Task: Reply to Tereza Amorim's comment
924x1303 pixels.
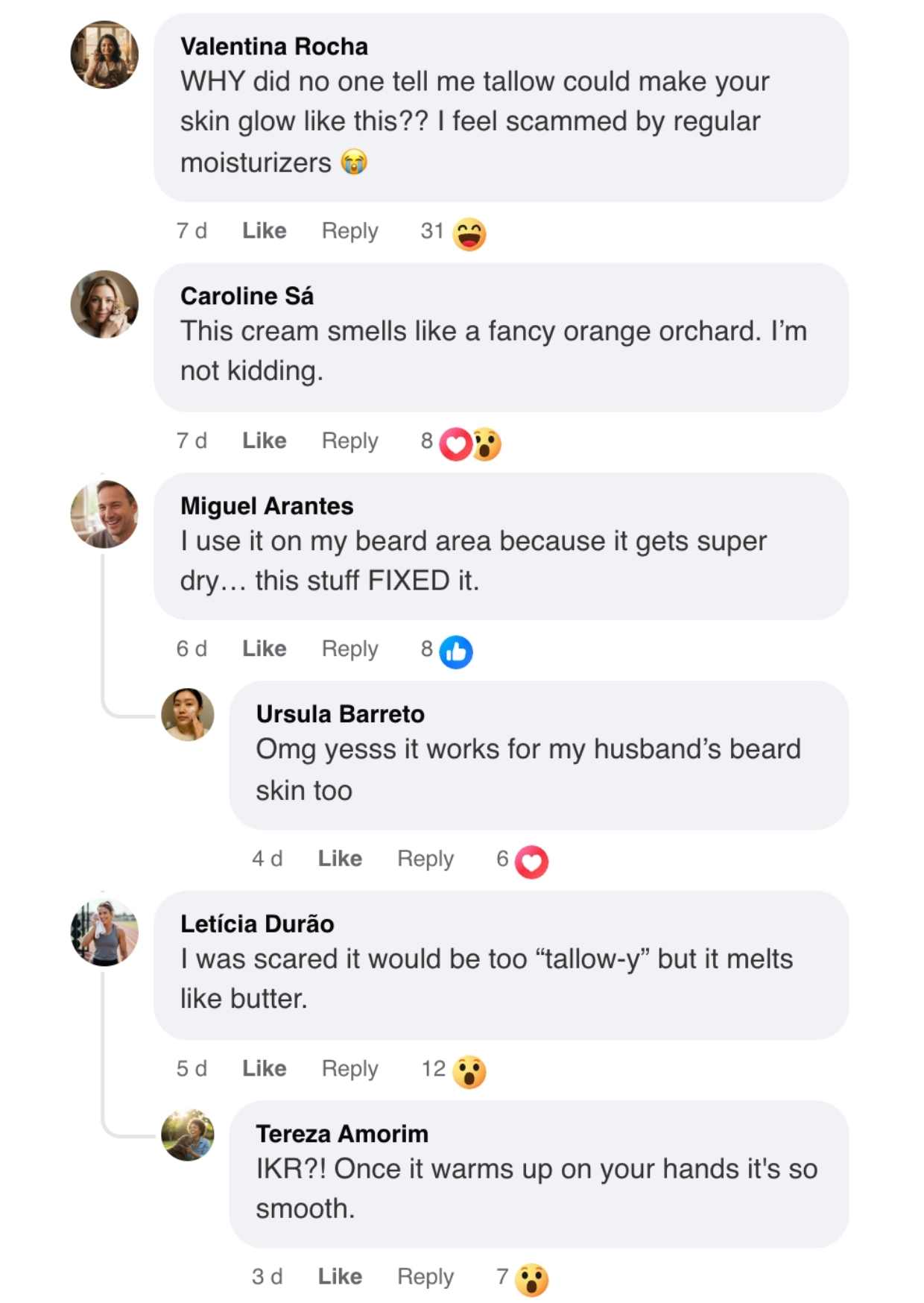Action: (x=425, y=1277)
